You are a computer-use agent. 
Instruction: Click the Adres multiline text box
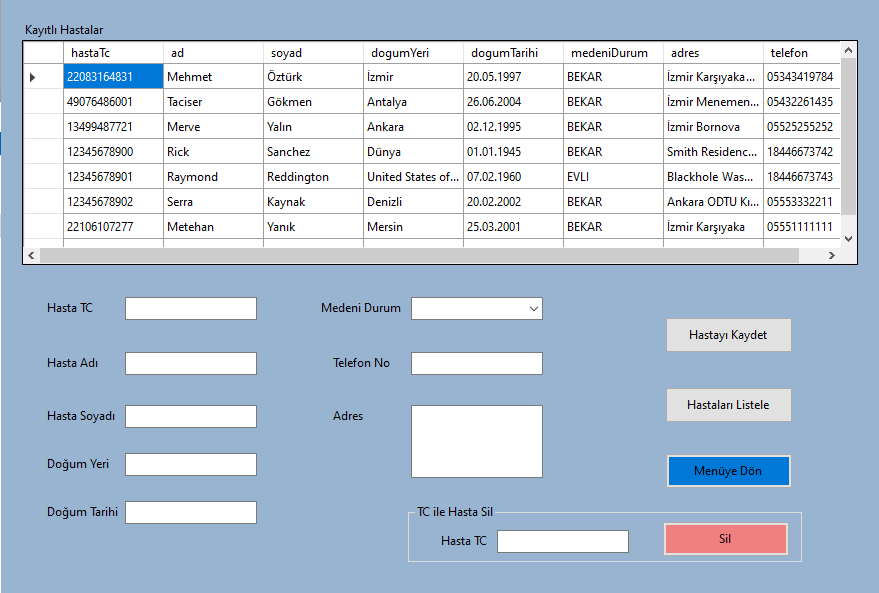coord(476,440)
